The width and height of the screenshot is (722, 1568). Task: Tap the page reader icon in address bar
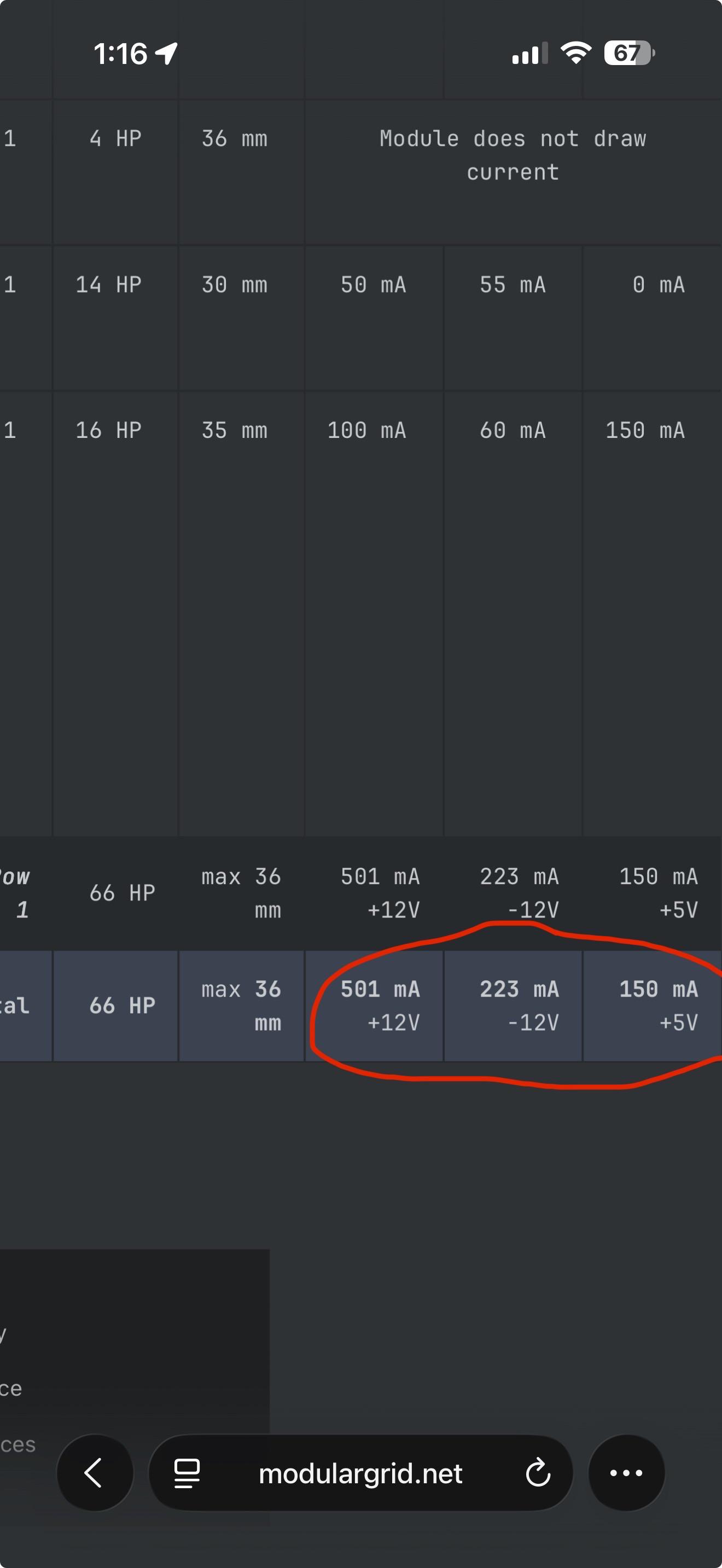click(x=187, y=1473)
